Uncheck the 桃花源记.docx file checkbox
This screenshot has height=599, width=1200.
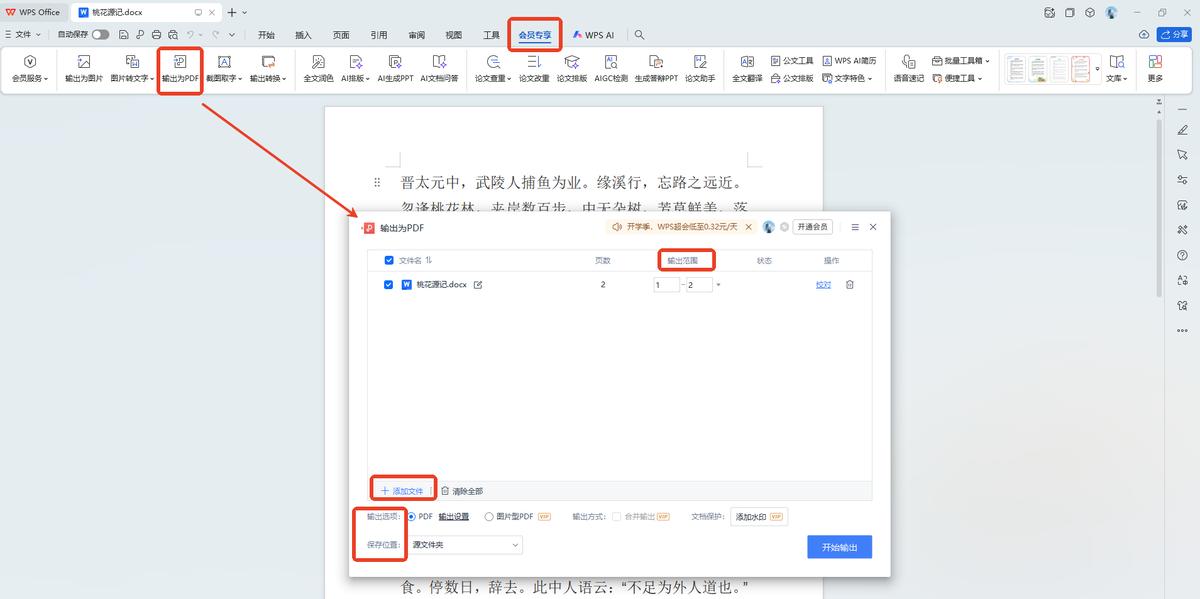pos(389,284)
